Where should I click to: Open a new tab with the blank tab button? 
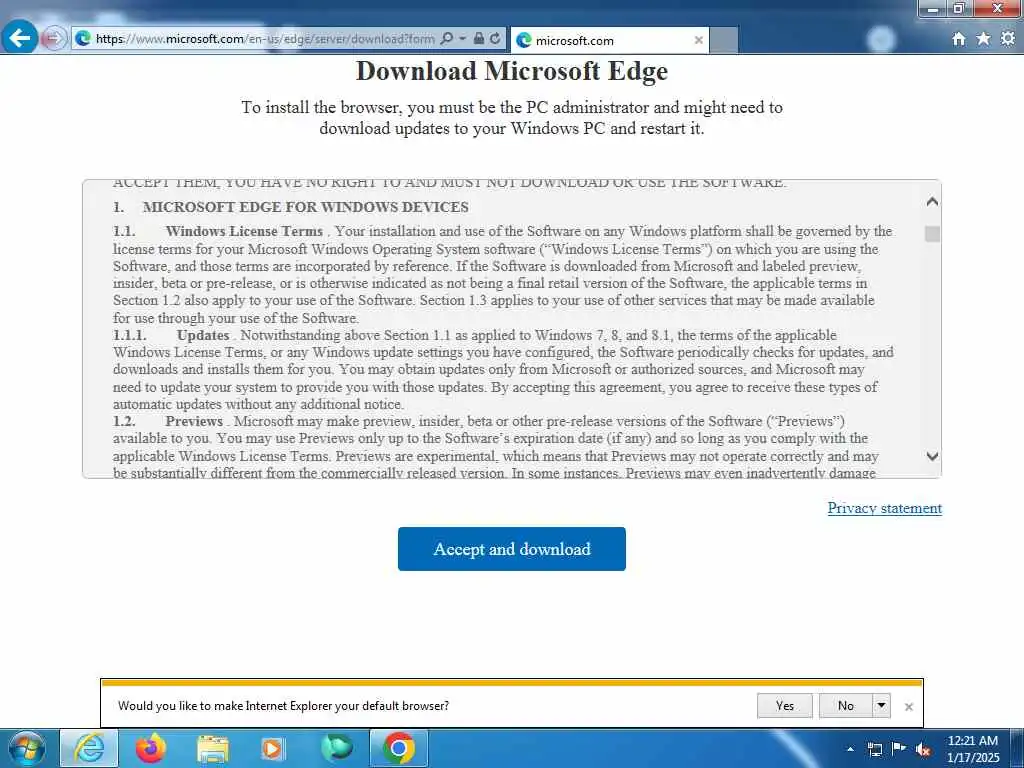point(724,40)
